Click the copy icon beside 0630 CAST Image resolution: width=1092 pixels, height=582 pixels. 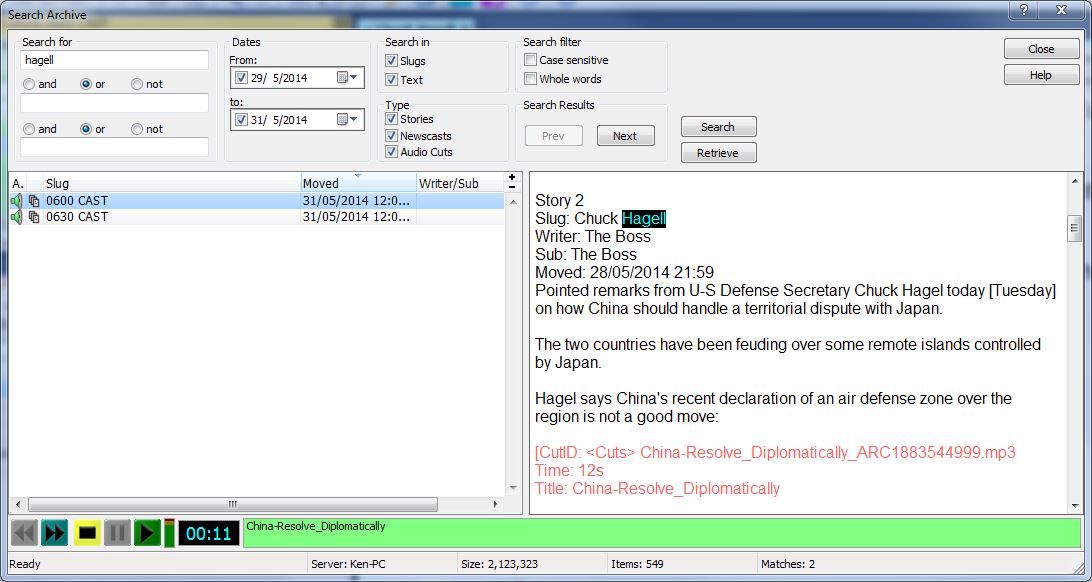pyautogui.click(x=33, y=217)
